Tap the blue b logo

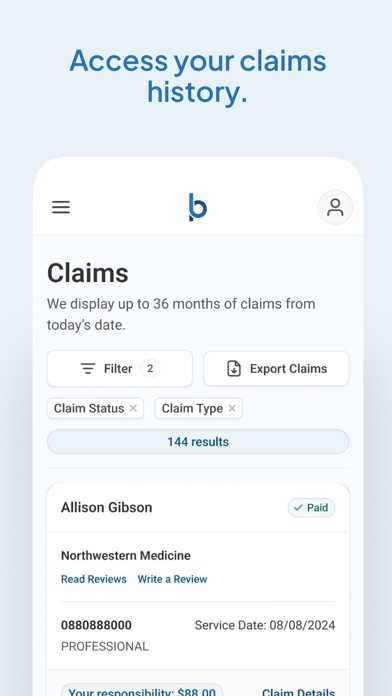pos(198,207)
